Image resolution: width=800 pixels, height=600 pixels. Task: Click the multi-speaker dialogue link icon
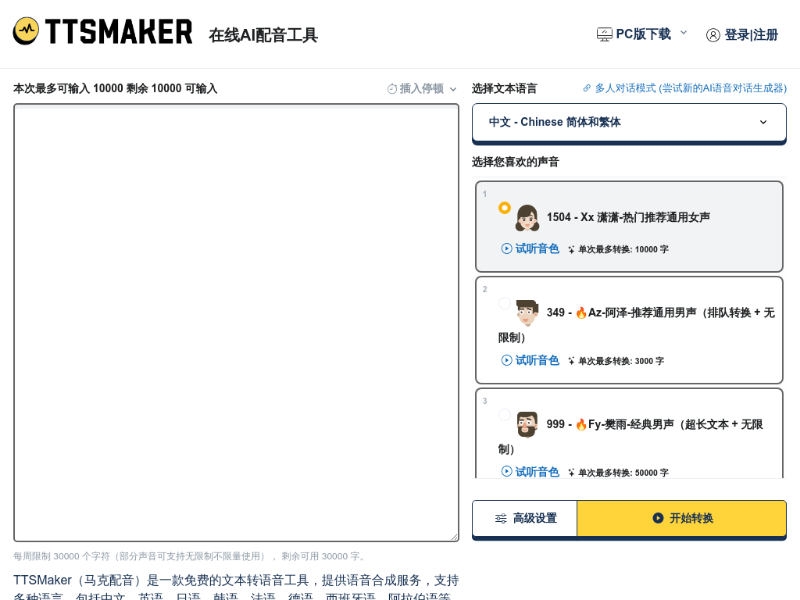(587, 88)
